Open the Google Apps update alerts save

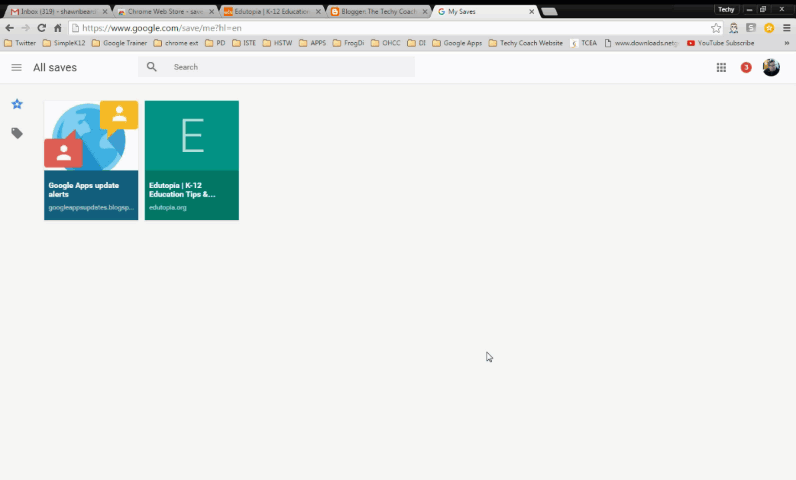click(91, 160)
